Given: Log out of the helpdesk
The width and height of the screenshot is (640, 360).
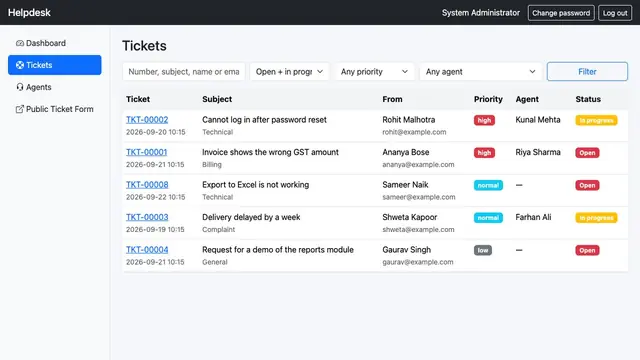Looking at the screenshot, I should (x=615, y=13).
